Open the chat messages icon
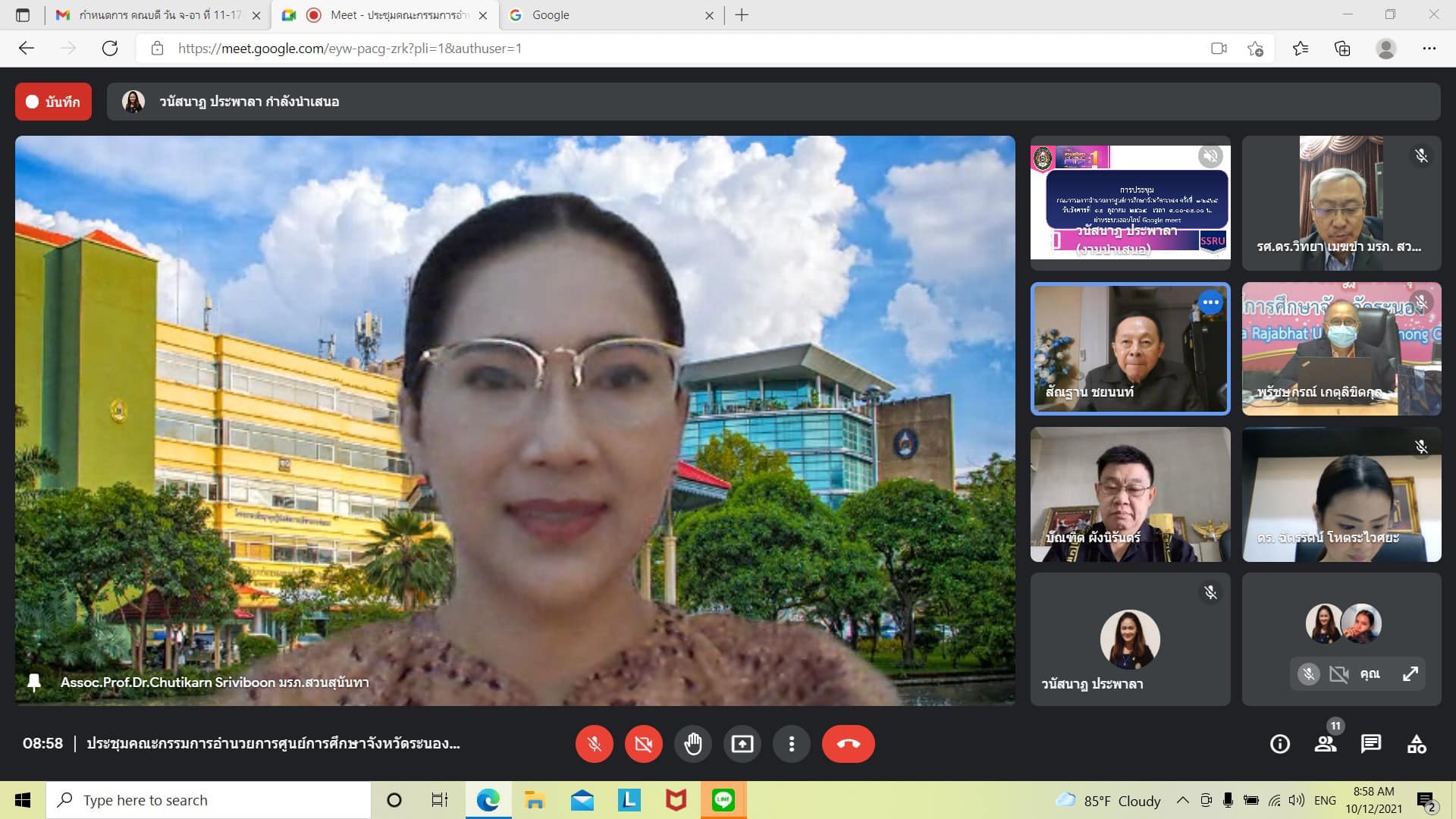 [x=1371, y=744]
